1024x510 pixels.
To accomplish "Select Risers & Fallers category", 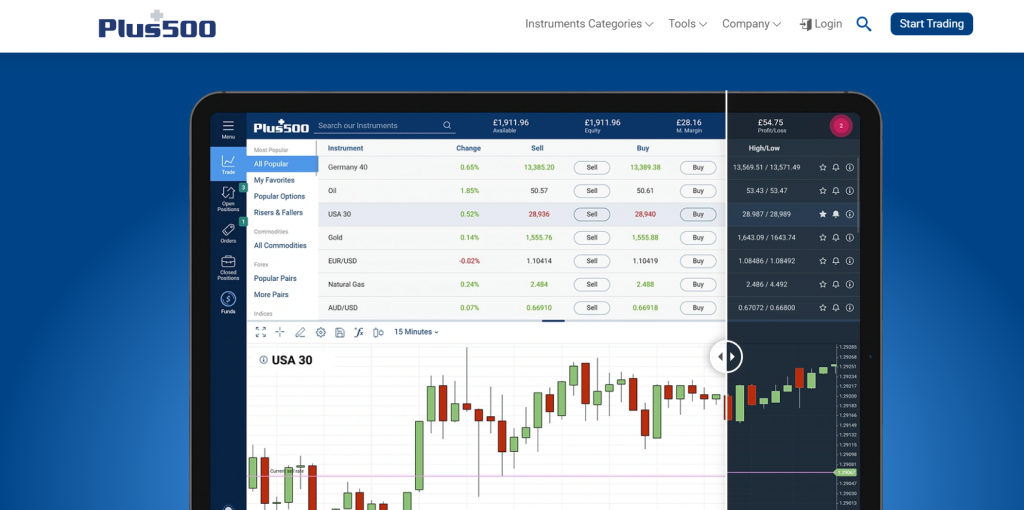I will [278, 213].
